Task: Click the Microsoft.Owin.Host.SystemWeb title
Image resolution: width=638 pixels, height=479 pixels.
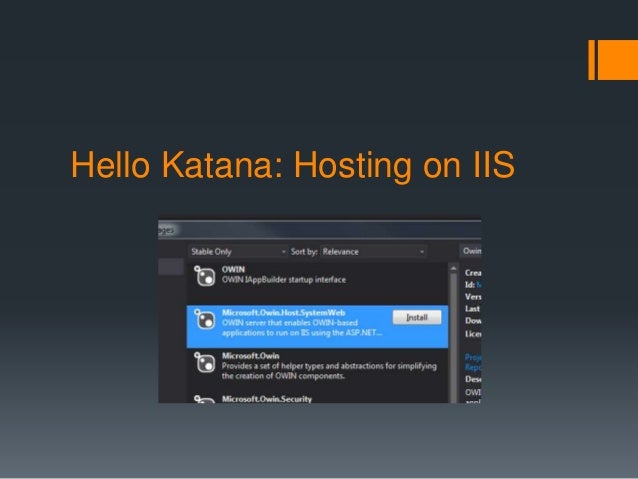Action: click(284, 313)
